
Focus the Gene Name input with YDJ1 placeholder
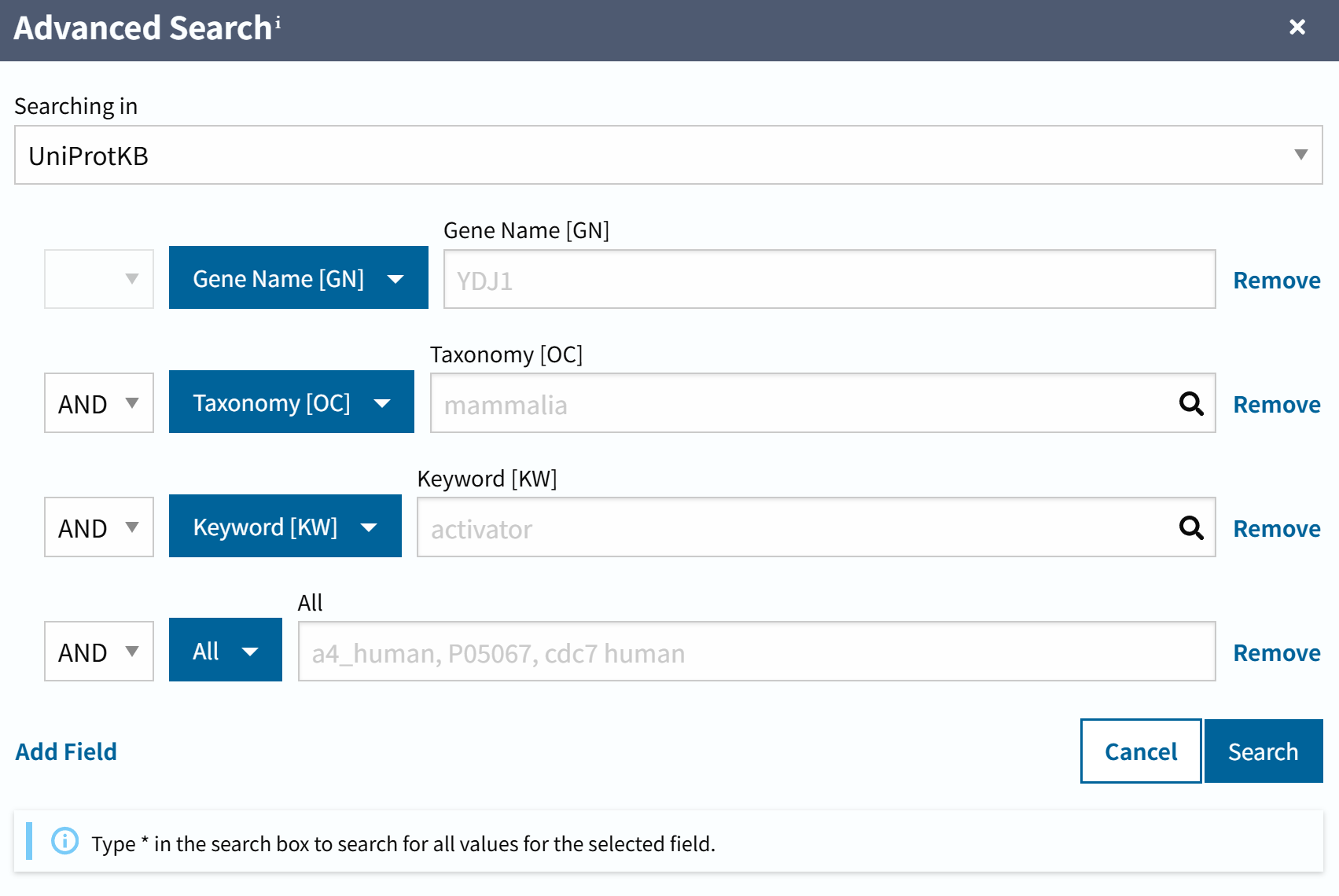coord(830,279)
